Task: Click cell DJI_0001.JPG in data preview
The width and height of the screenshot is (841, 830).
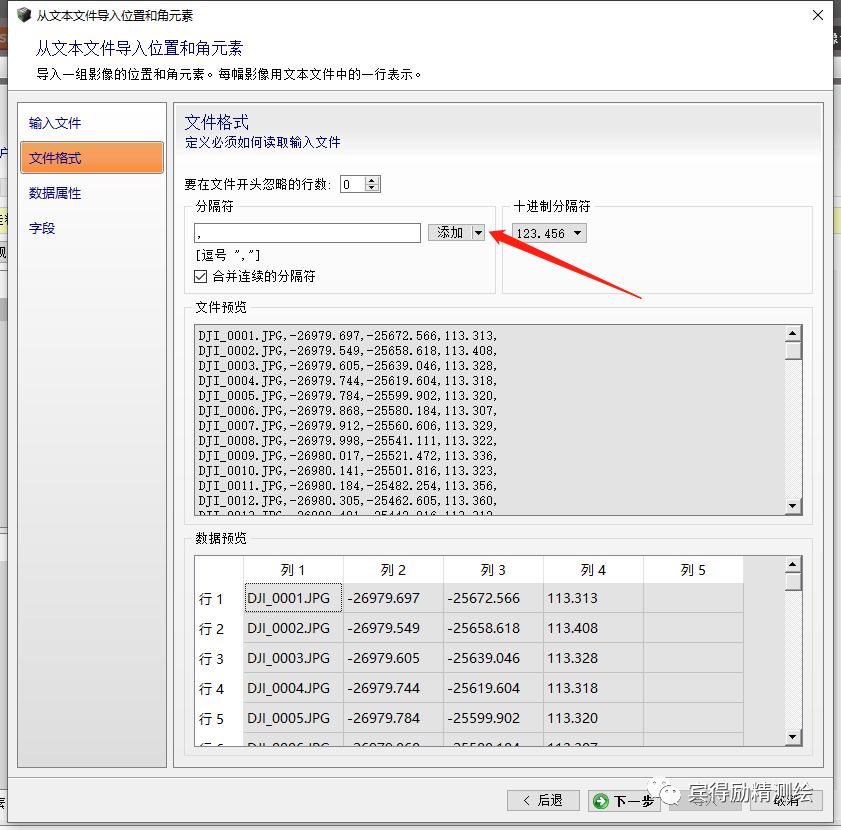Action: 293,598
